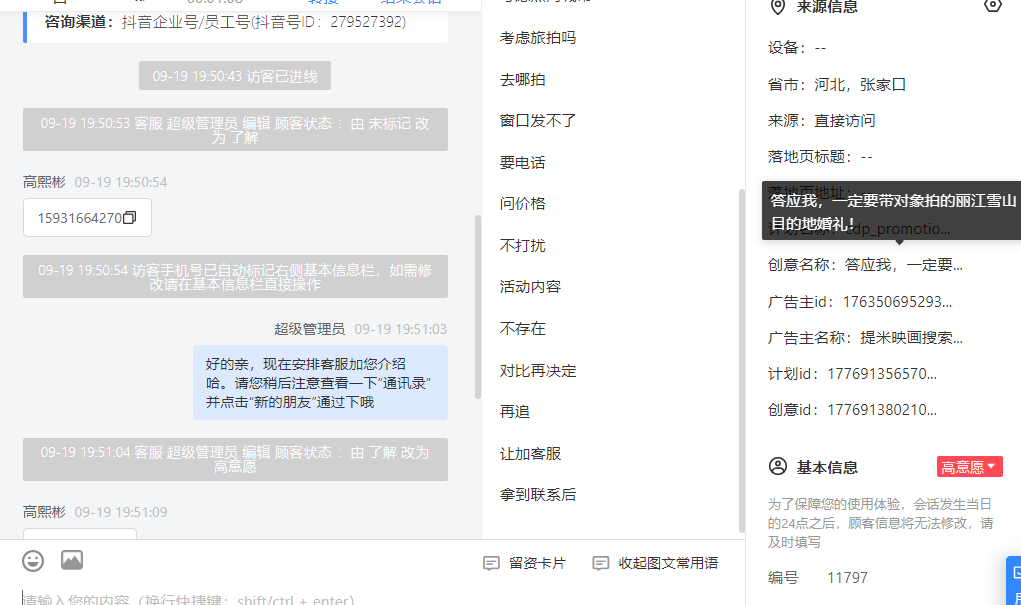Click the location pin icon near 来源信息

coord(777,7)
